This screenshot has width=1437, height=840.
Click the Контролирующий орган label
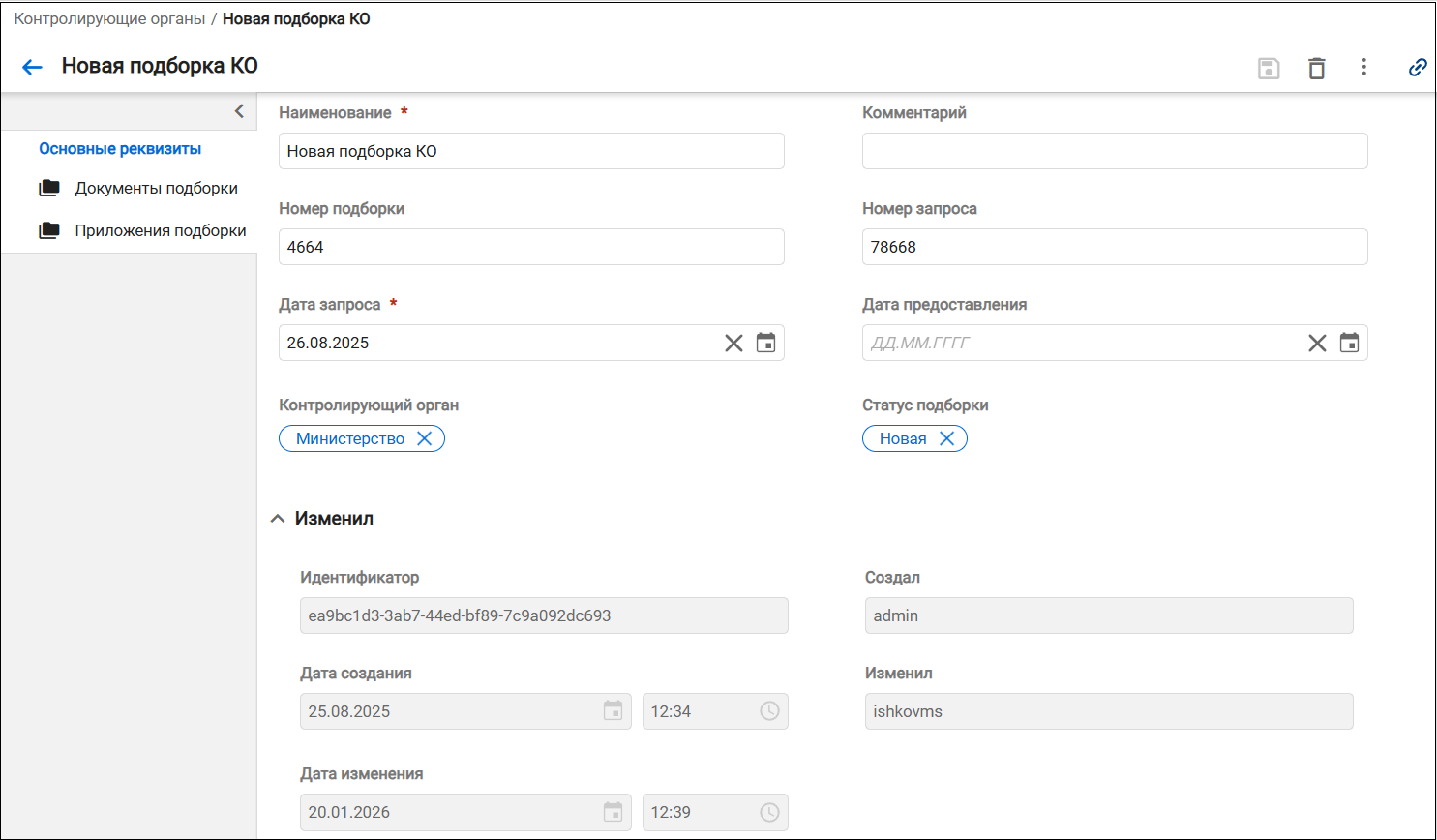pyautogui.click(x=369, y=405)
